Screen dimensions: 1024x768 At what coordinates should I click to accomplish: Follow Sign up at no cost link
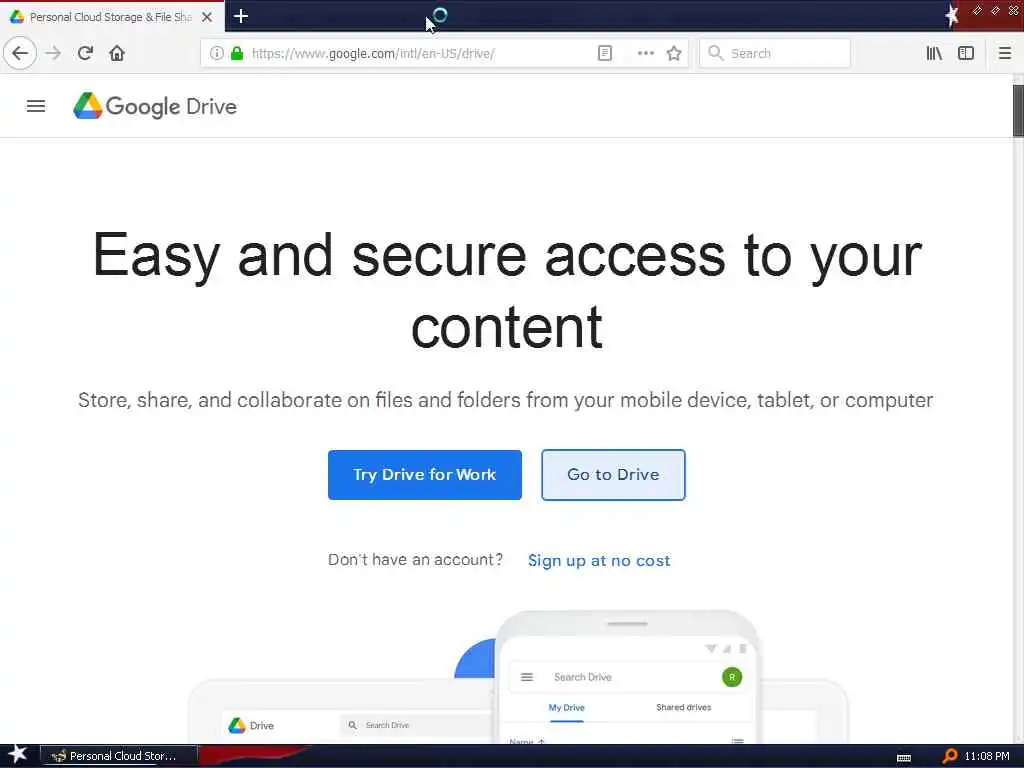[x=599, y=560]
